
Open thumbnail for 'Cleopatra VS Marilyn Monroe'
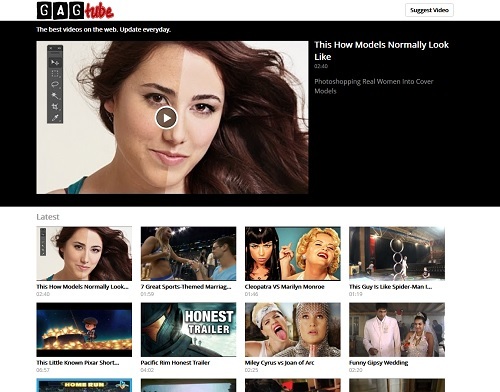coord(293,253)
